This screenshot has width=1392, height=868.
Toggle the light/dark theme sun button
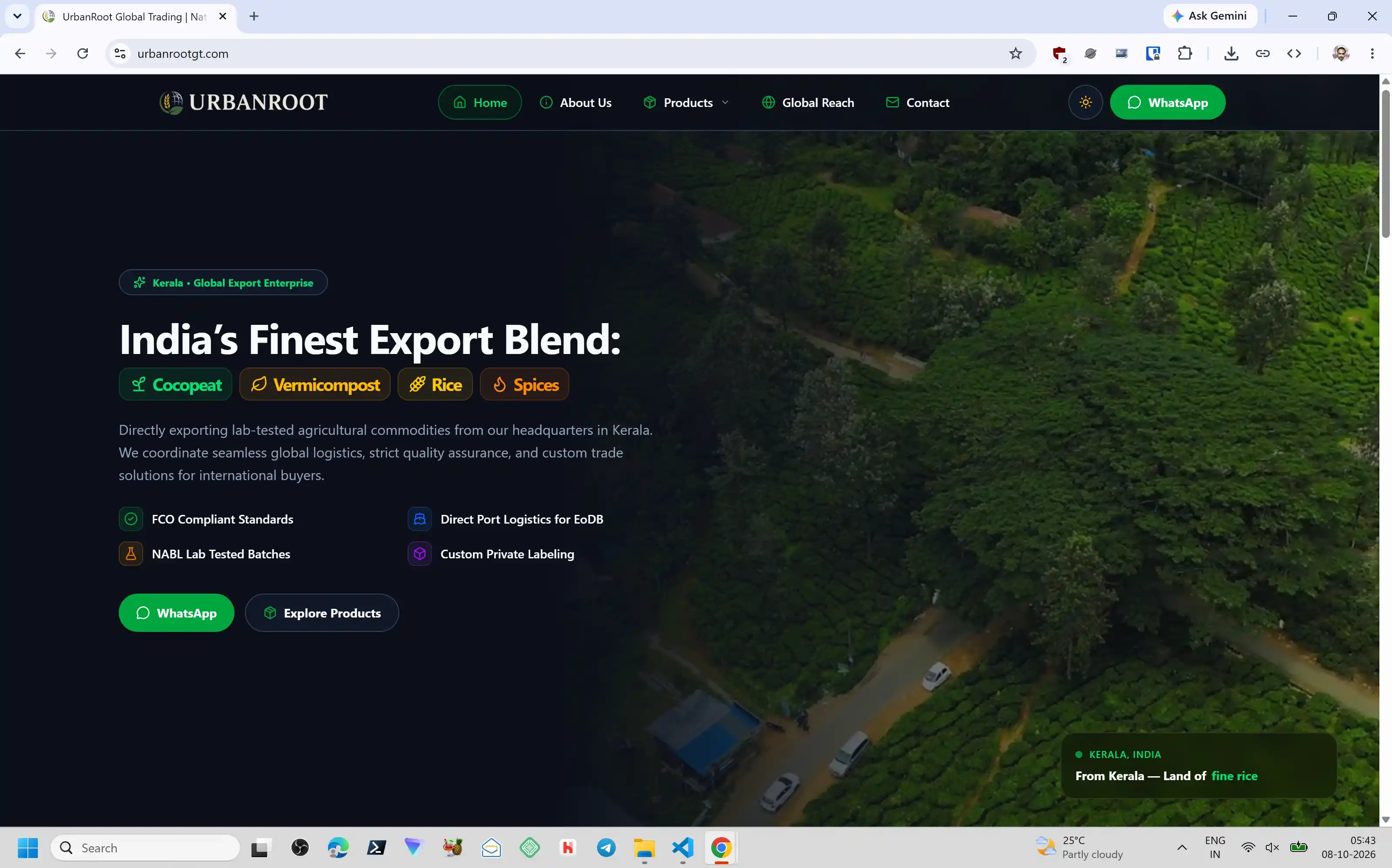point(1085,102)
